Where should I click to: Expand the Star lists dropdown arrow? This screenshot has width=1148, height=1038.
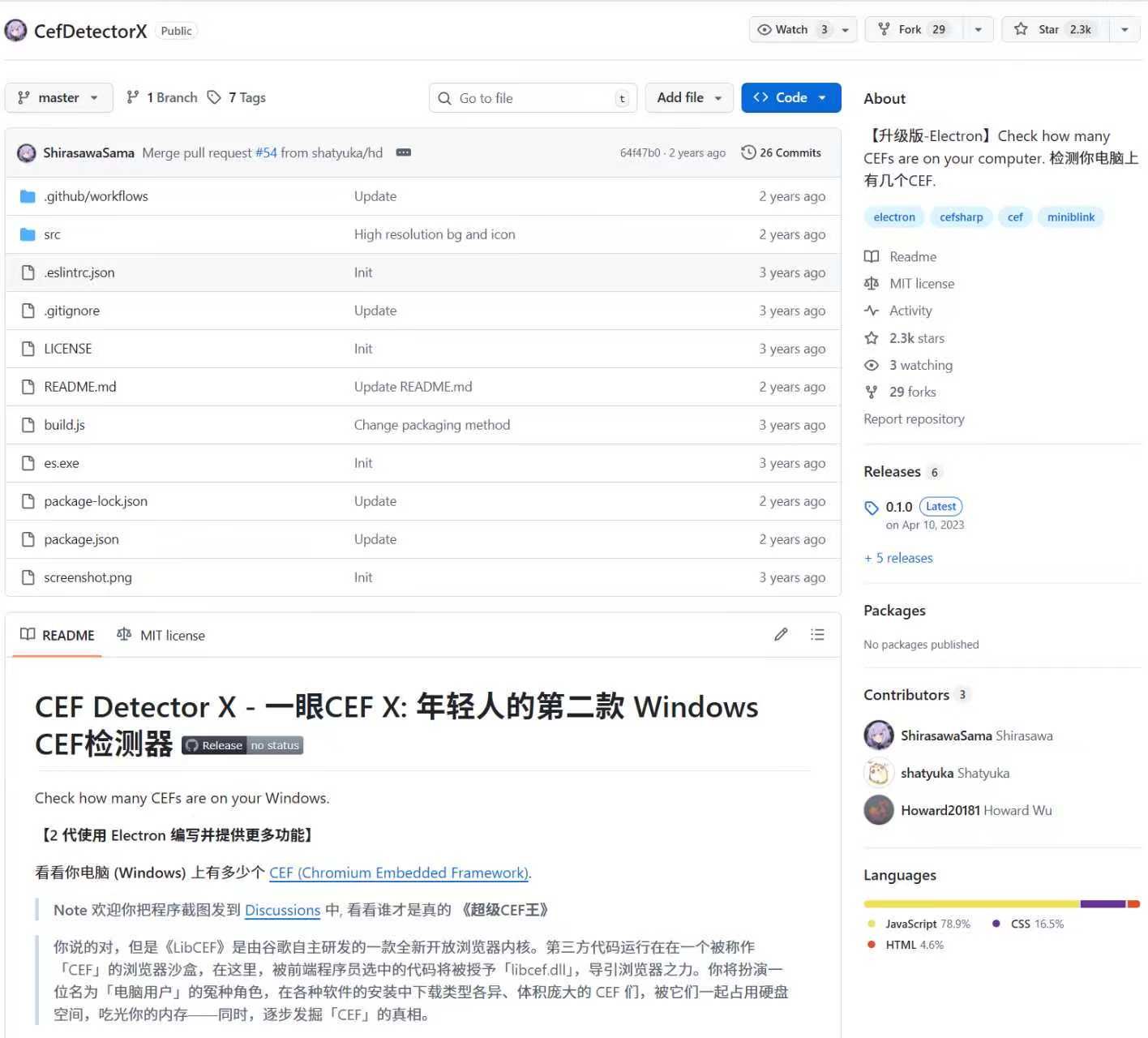pos(1125,30)
